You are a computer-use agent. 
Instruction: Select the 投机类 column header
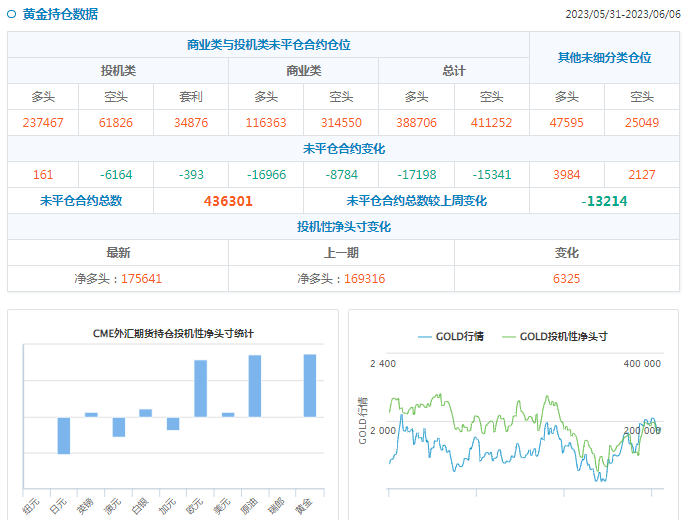[118, 71]
